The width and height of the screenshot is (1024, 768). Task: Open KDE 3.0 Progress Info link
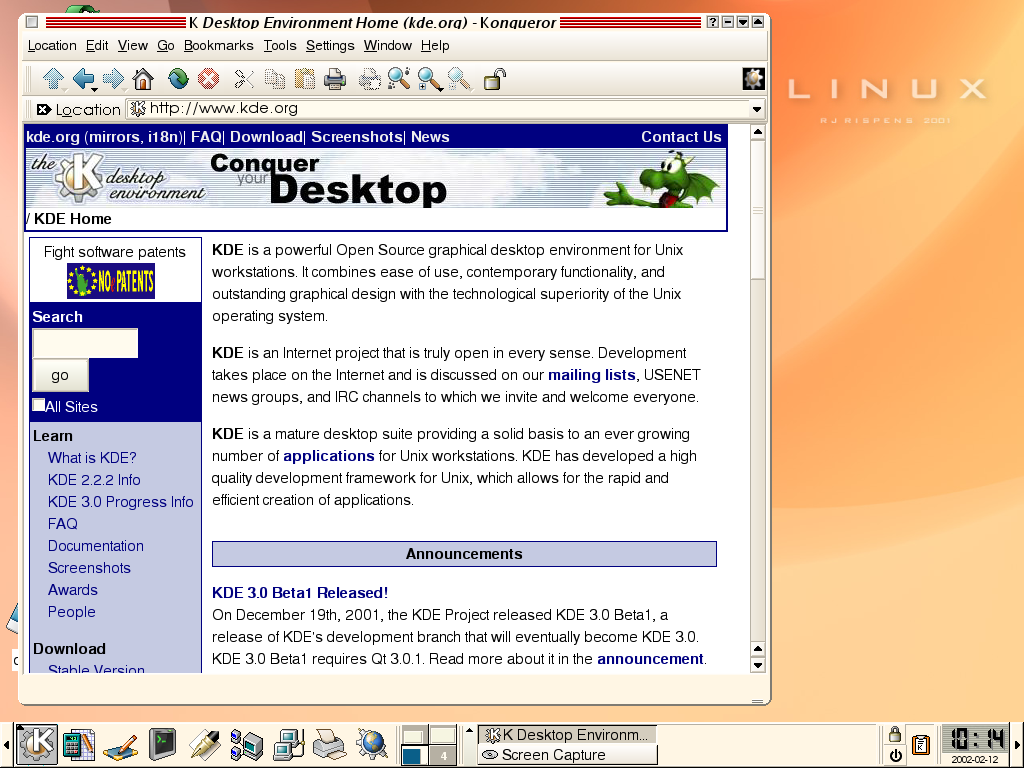point(121,502)
